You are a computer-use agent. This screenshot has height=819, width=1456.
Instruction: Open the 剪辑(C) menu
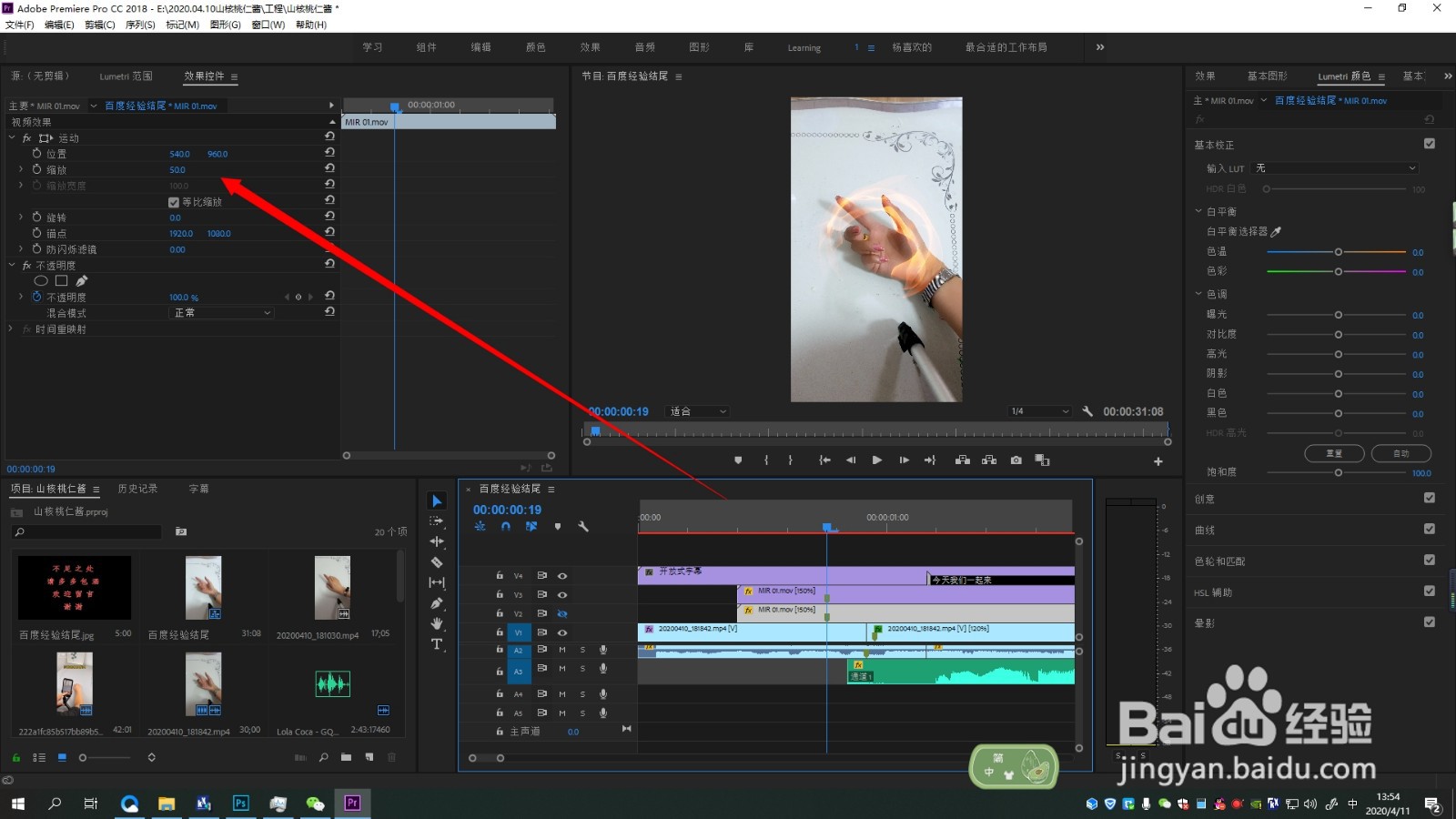[100, 25]
